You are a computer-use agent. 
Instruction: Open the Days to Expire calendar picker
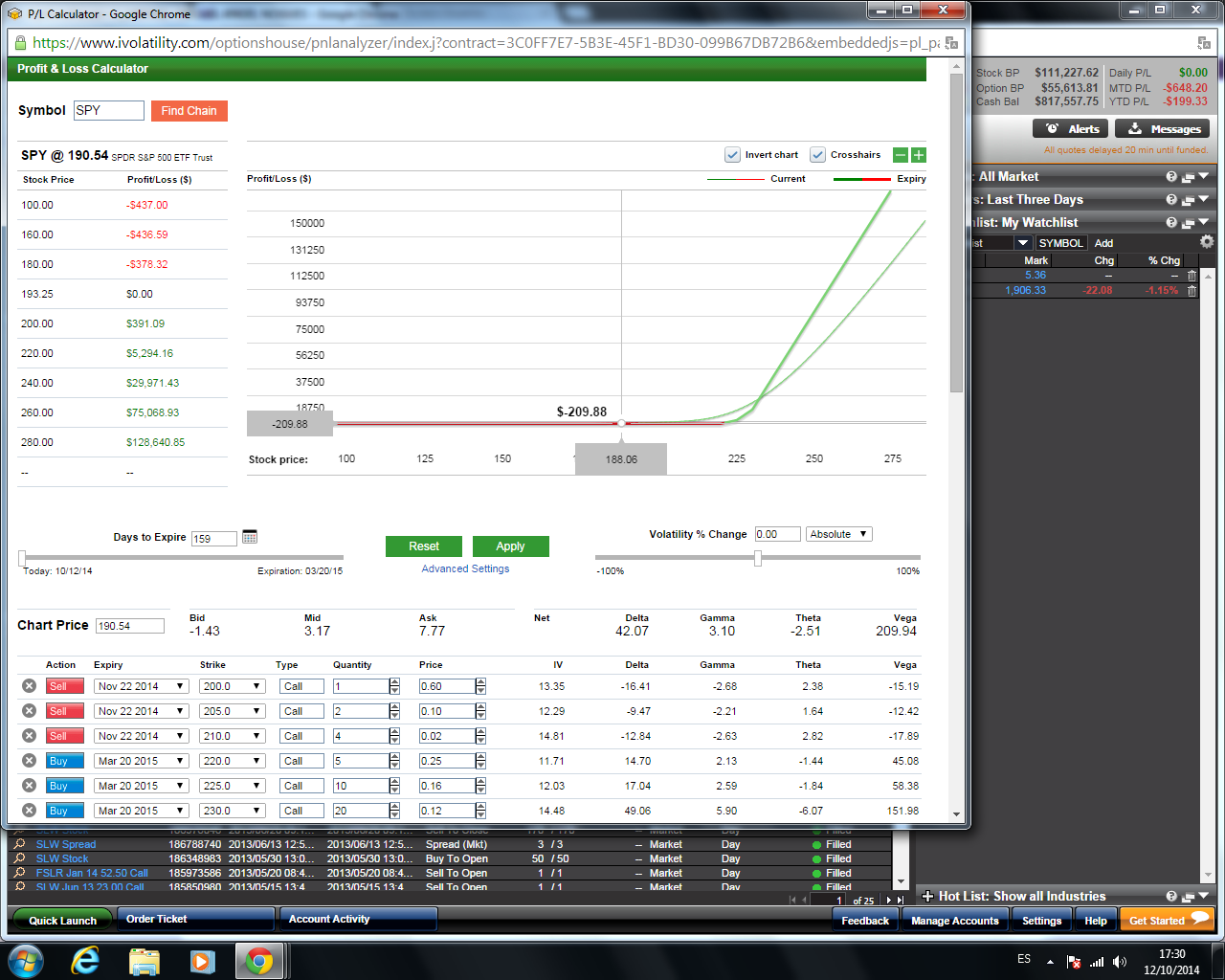(250, 537)
